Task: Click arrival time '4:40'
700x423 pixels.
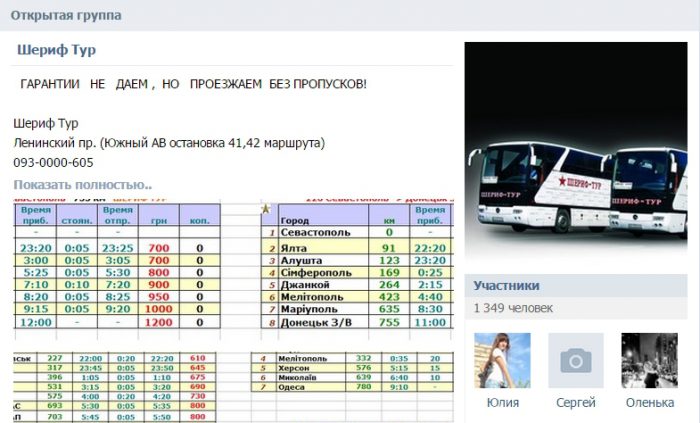Action: click(x=430, y=297)
